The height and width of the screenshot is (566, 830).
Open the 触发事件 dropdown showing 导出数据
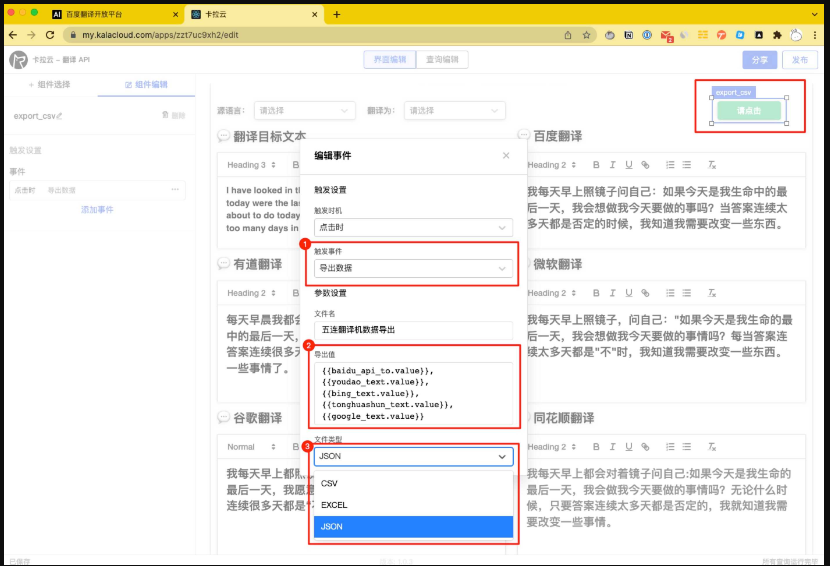point(413,268)
